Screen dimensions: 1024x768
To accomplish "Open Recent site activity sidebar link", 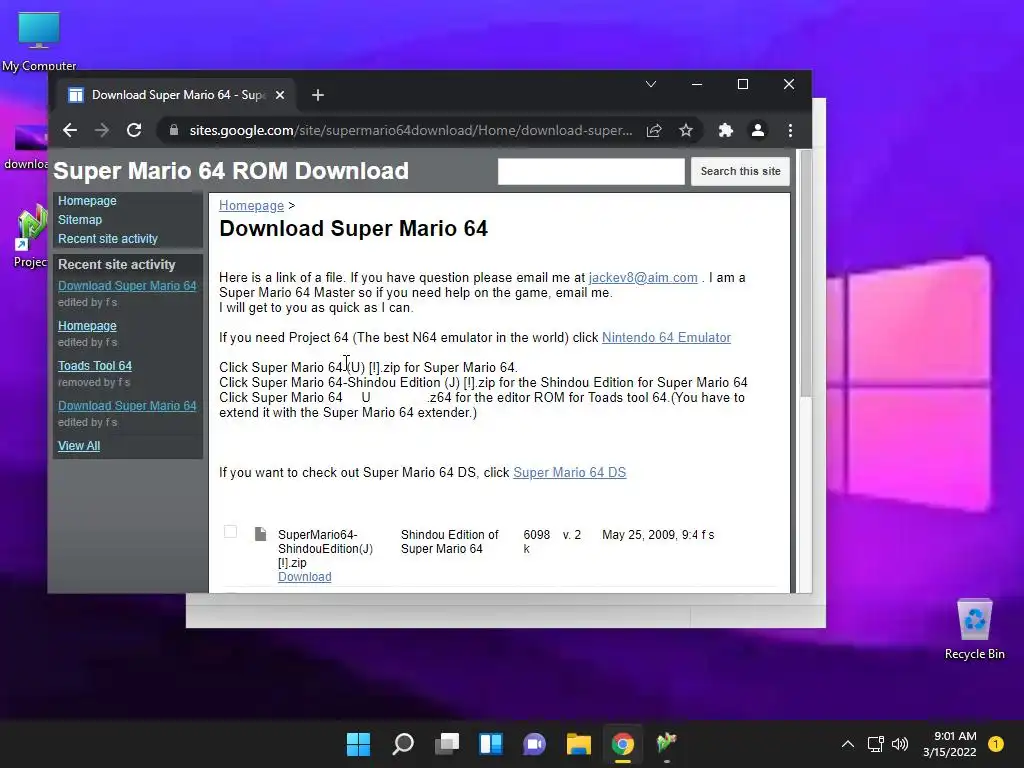I will [x=108, y=238].
